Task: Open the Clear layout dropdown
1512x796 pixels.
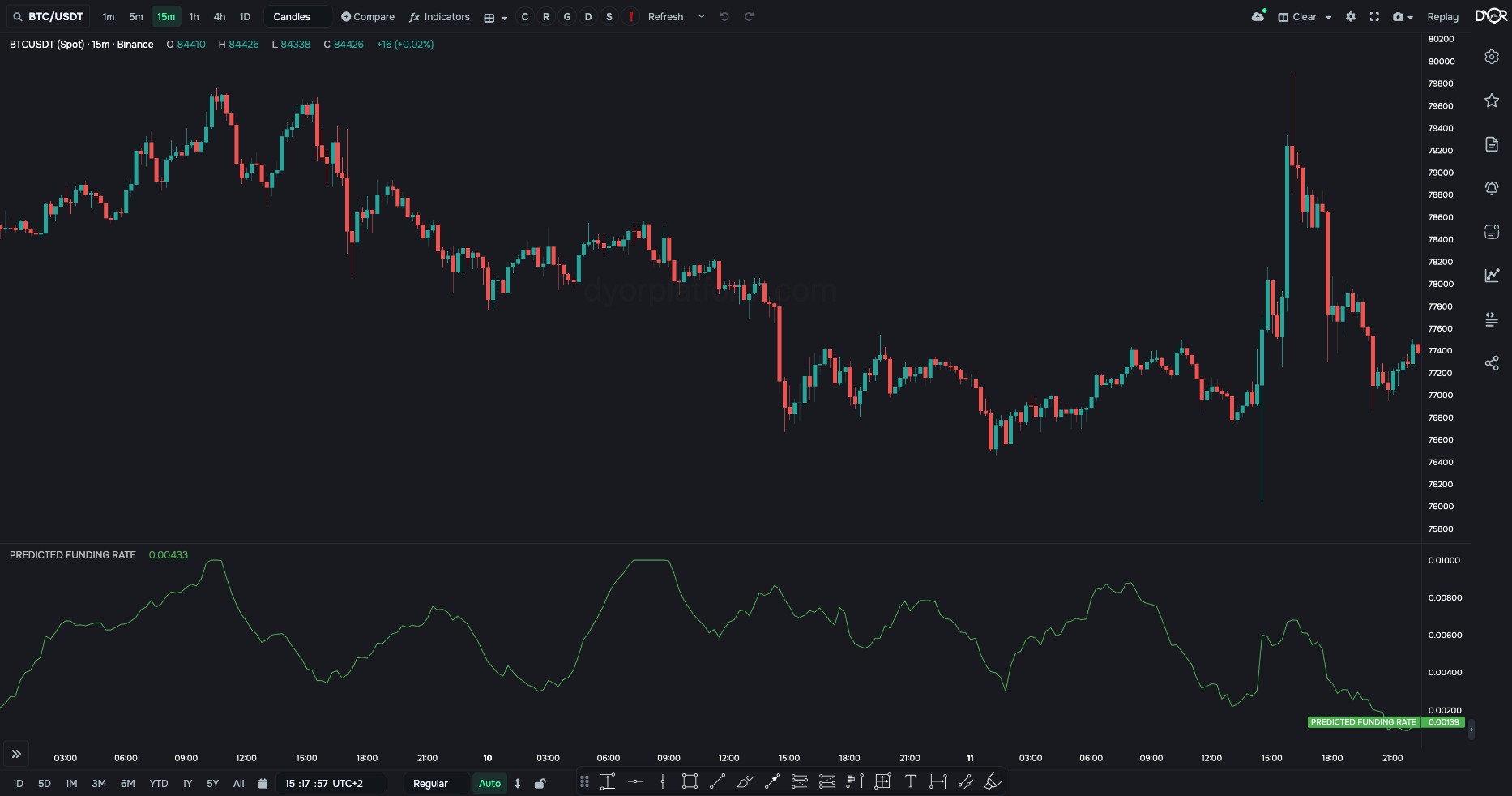Action: click(1305, 17)
